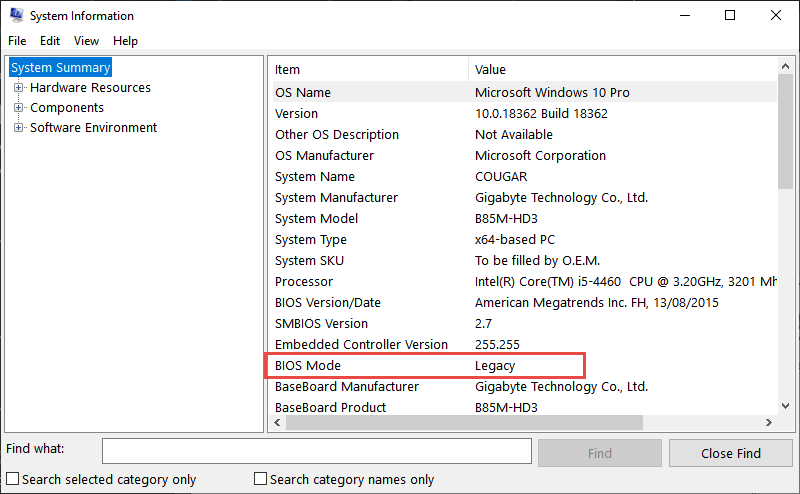The height and width of the screenshot is (494, 800).
Task: Enable Search selected category only checkbox
Action: click(x=13, y=479)
